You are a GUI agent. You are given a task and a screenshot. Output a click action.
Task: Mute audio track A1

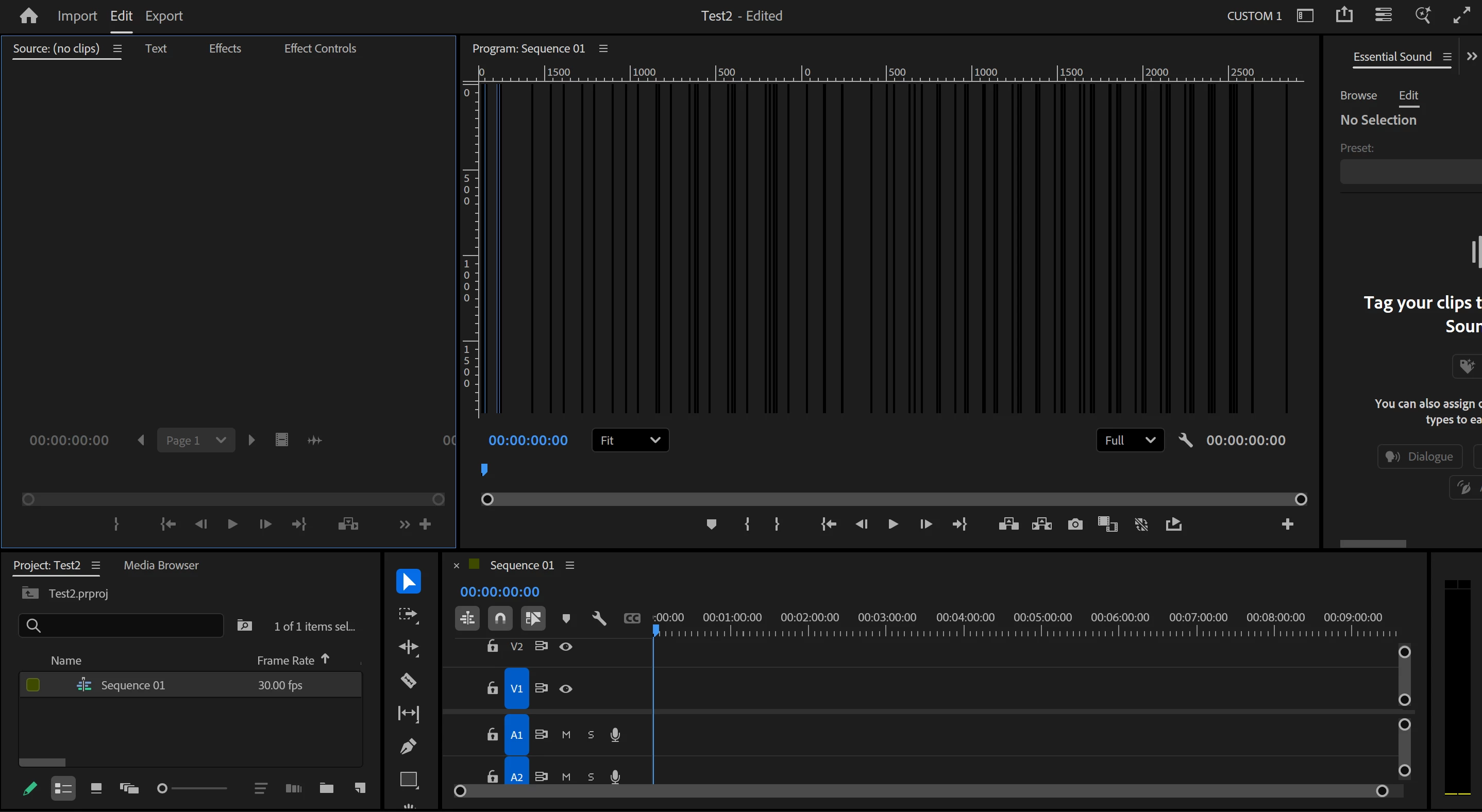(x=566, y=734)
